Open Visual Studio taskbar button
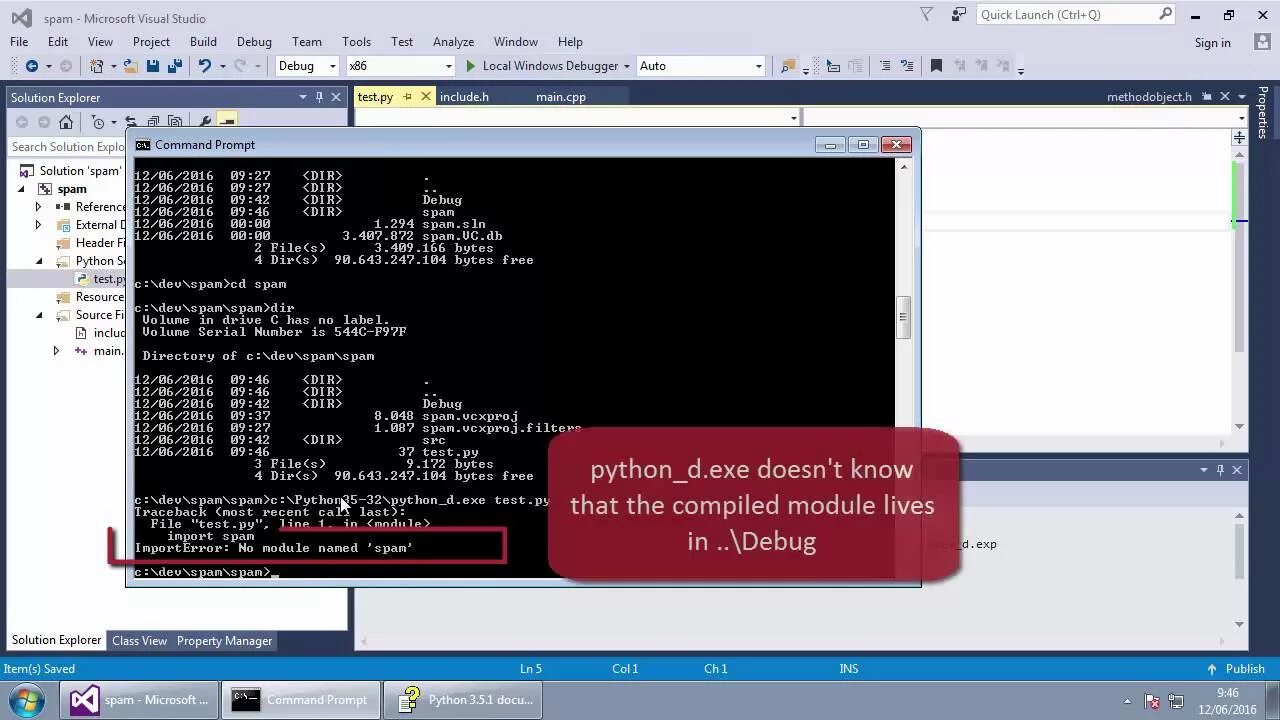Screen dimensions: 1280x720 pyautogui.click(x=139, y=700)
